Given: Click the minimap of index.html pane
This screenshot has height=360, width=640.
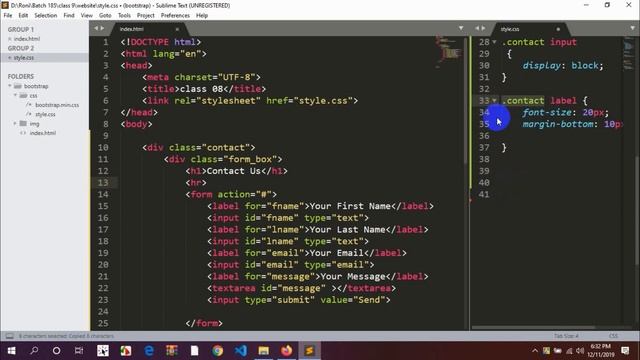Looking at the screenshot, I should 449,52.
